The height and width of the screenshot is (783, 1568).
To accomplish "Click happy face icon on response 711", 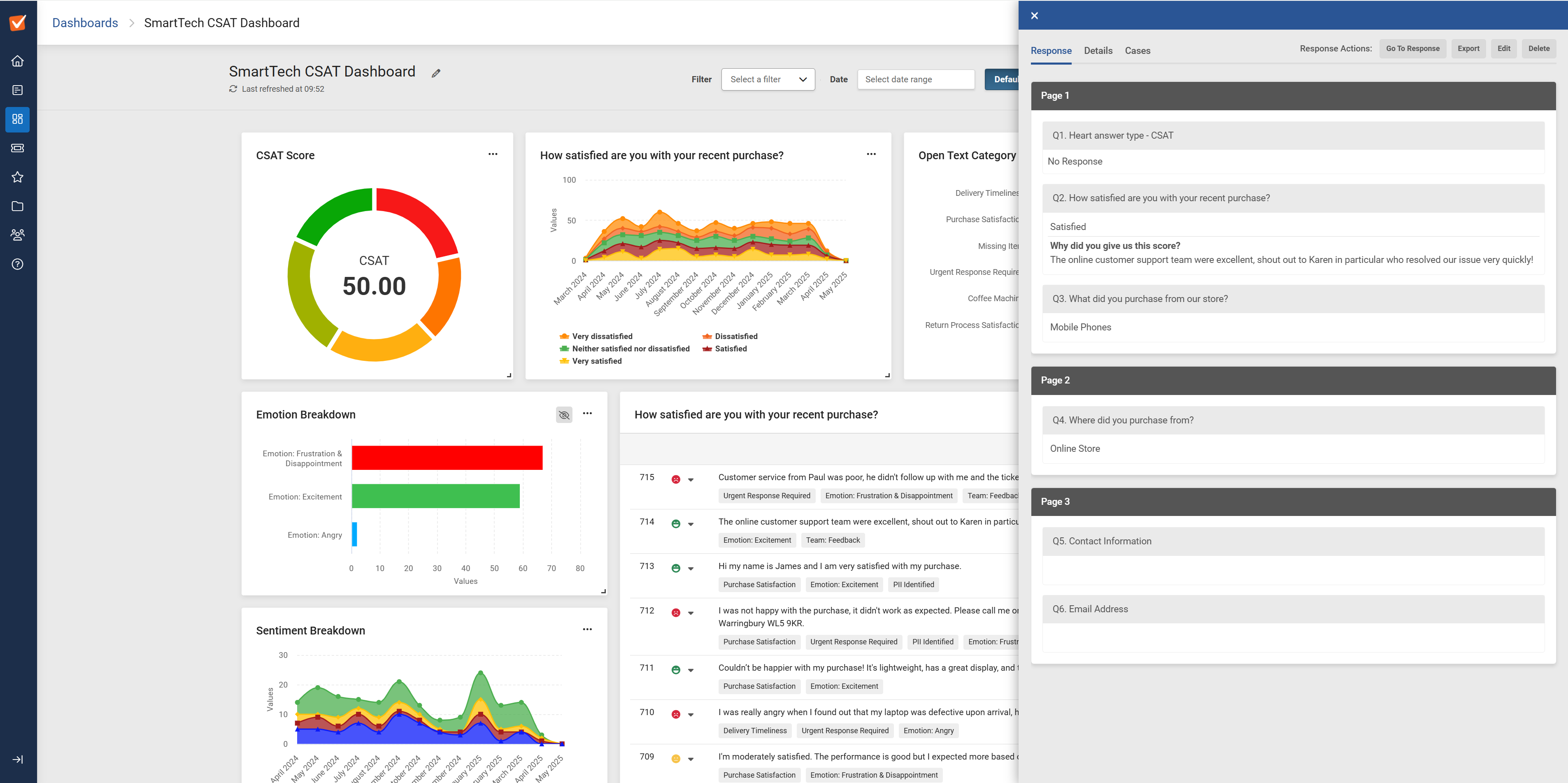I will tap(676, 670).
